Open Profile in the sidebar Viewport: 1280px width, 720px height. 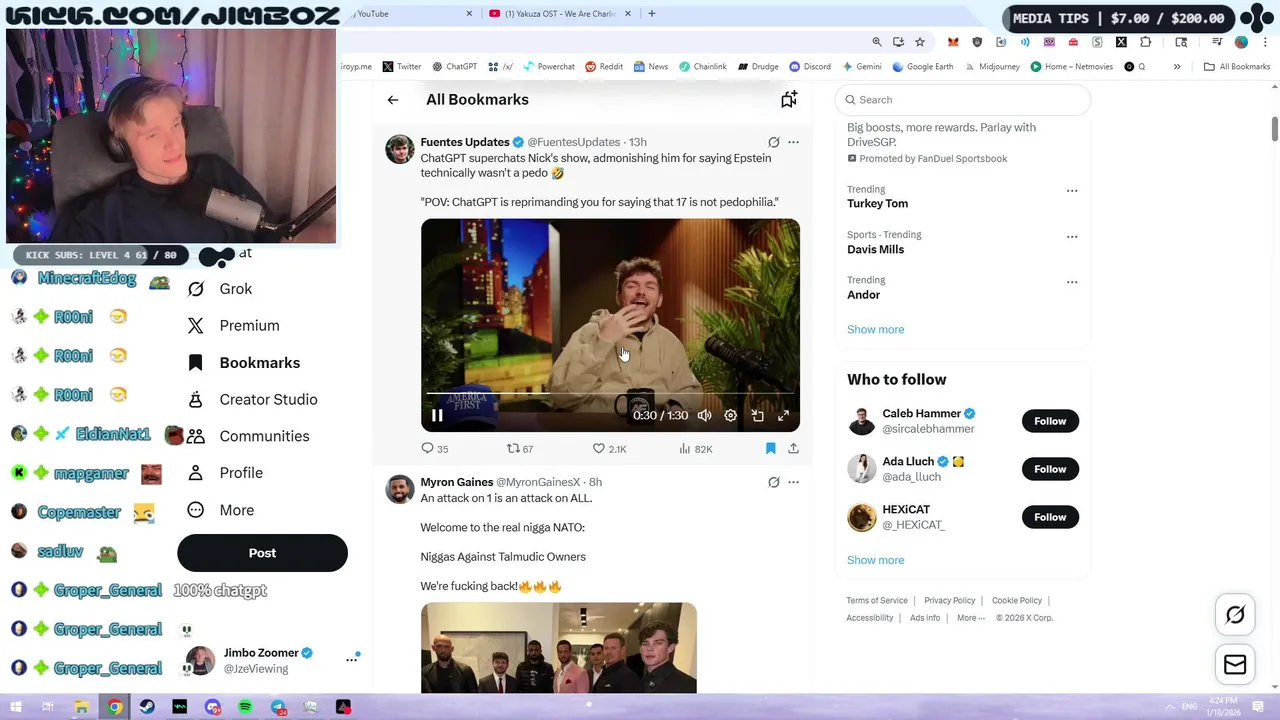tap(225, 473)
